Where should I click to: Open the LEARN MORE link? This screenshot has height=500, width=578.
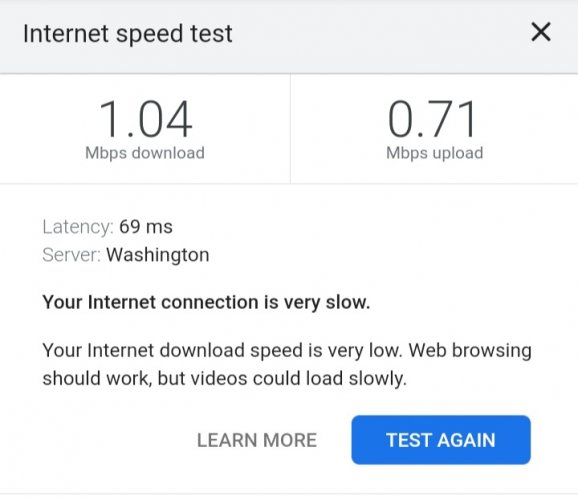point(257,440)
